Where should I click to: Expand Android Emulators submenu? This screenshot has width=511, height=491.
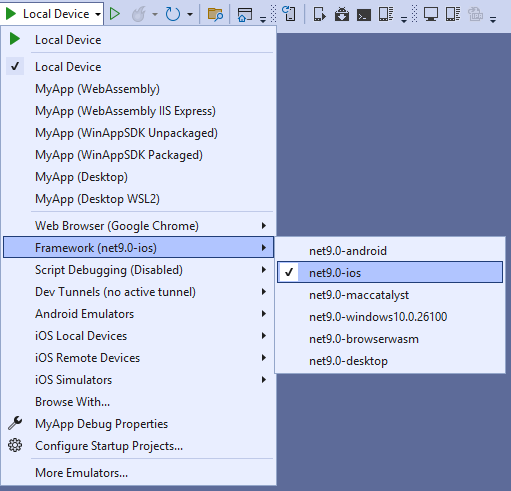click(x=139, y=314)
